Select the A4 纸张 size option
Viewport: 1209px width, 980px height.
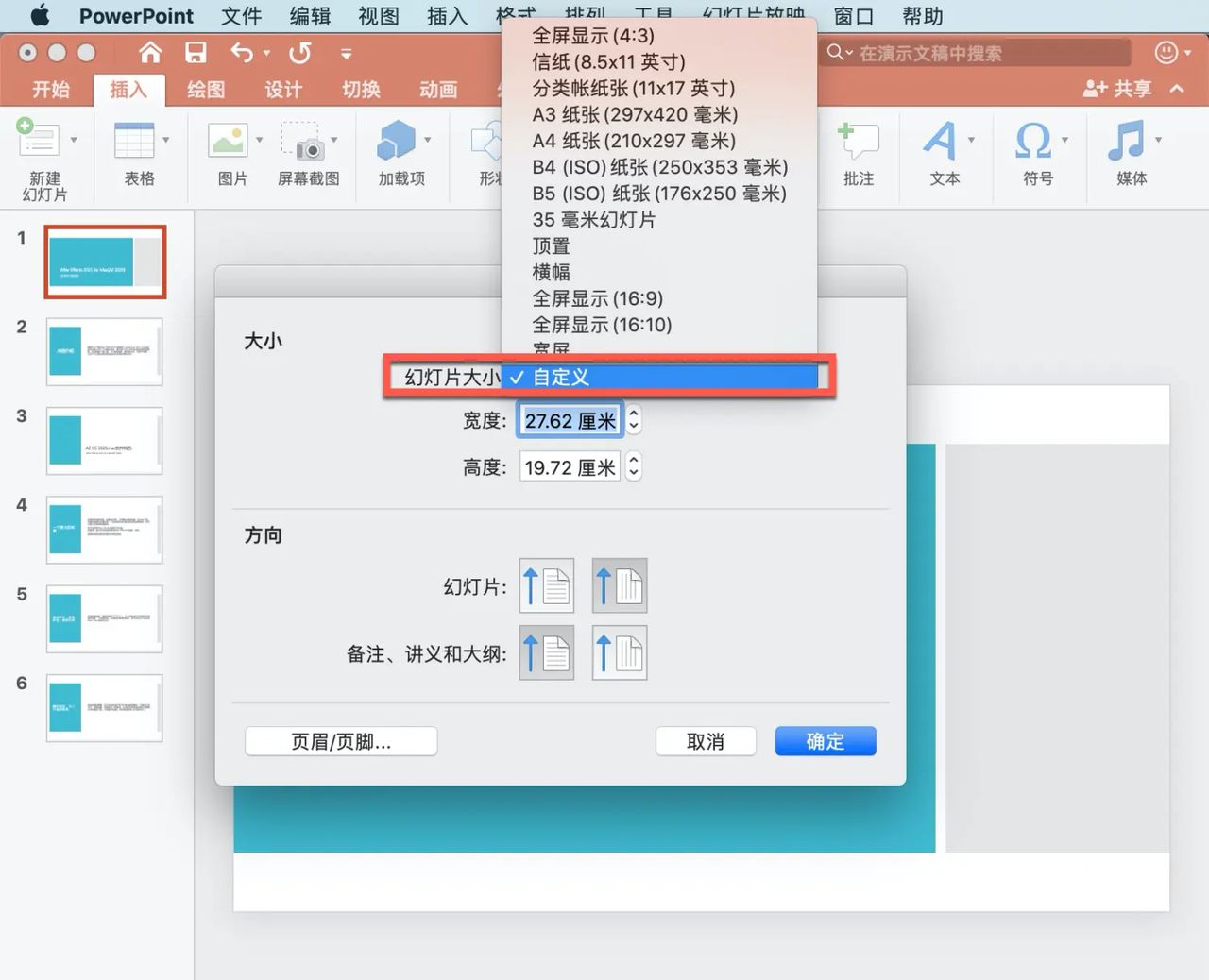point(659,142)
